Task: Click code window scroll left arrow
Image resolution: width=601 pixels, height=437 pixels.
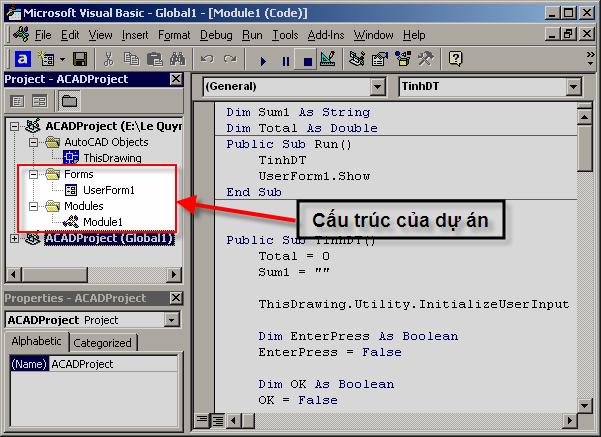Action: (233, 421)
